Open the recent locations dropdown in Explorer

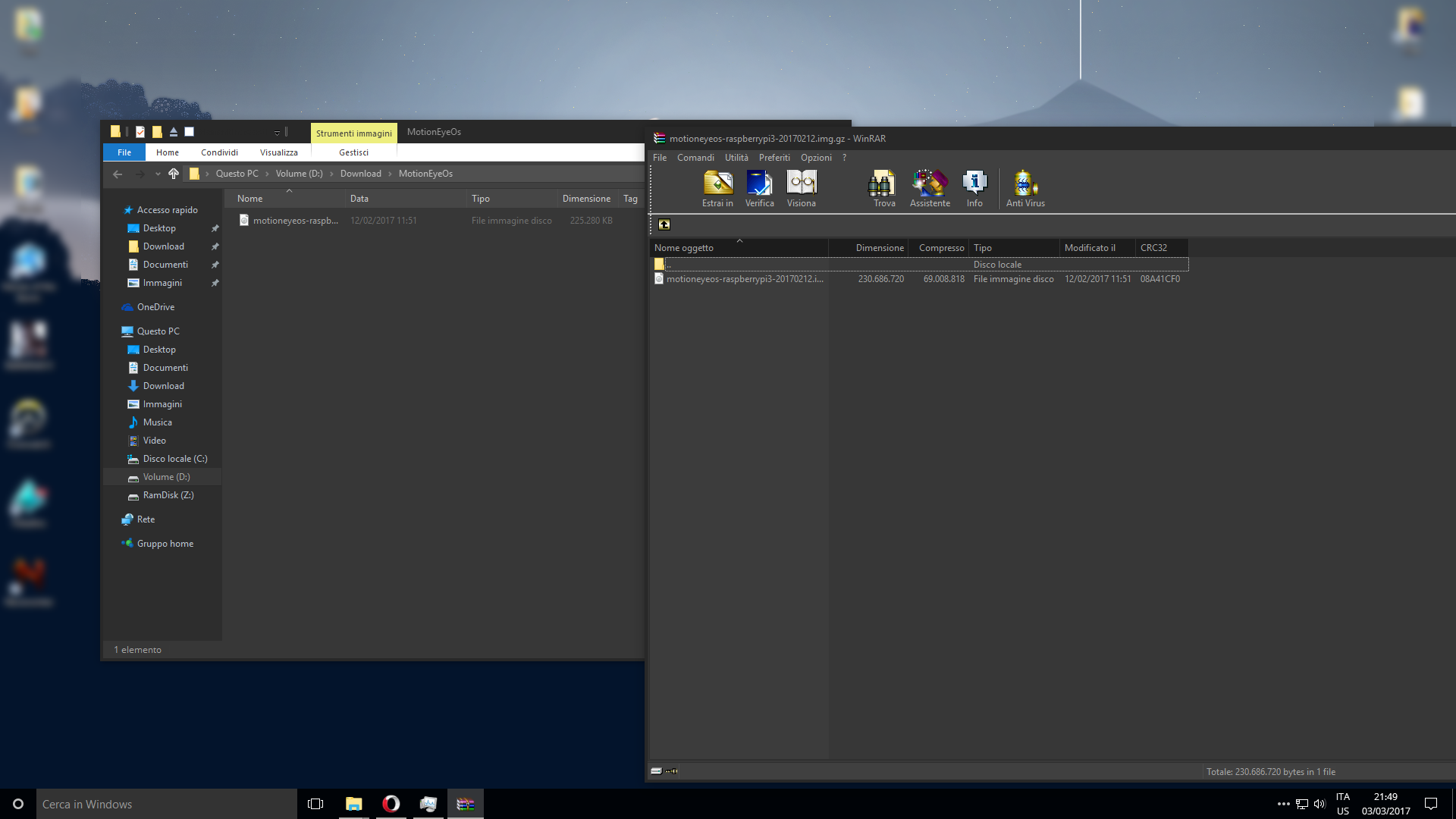pyautogui.click(x=158, y=174)
